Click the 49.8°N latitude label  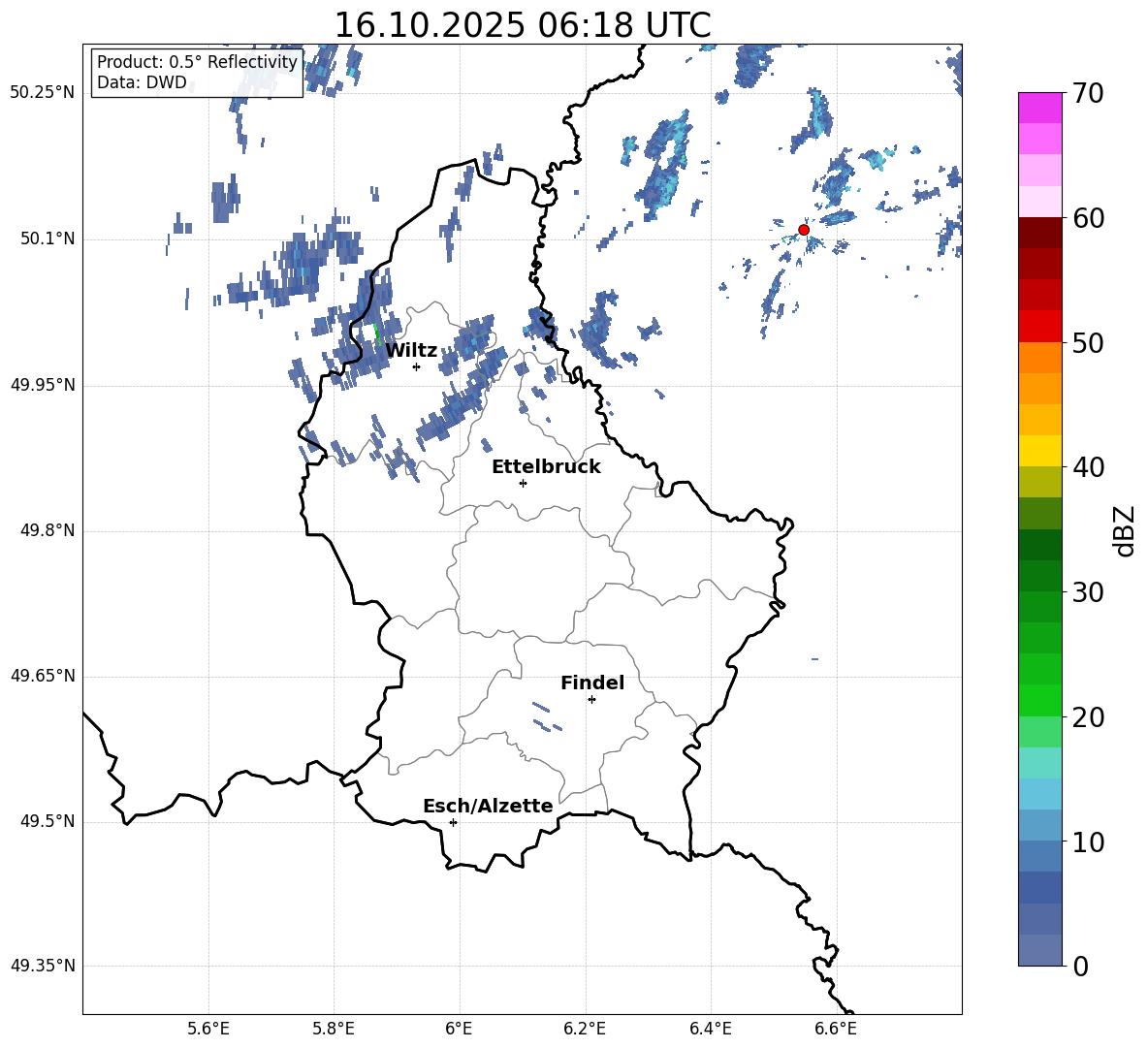coord(48,530)
